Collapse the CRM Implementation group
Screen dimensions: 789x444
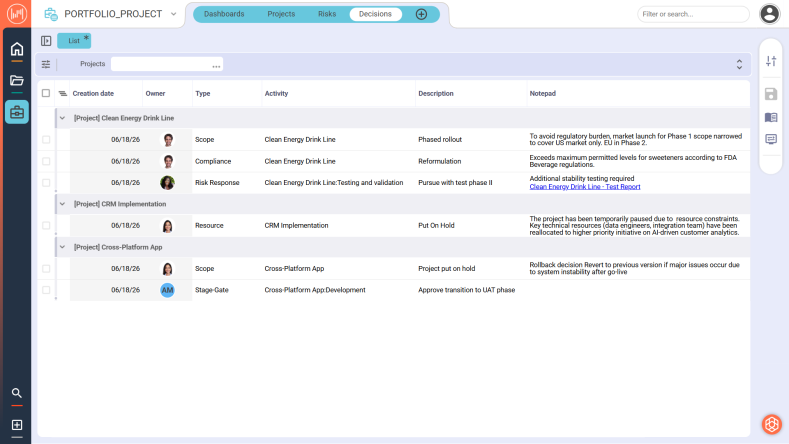pyautogui.click(x=62, y=204)
